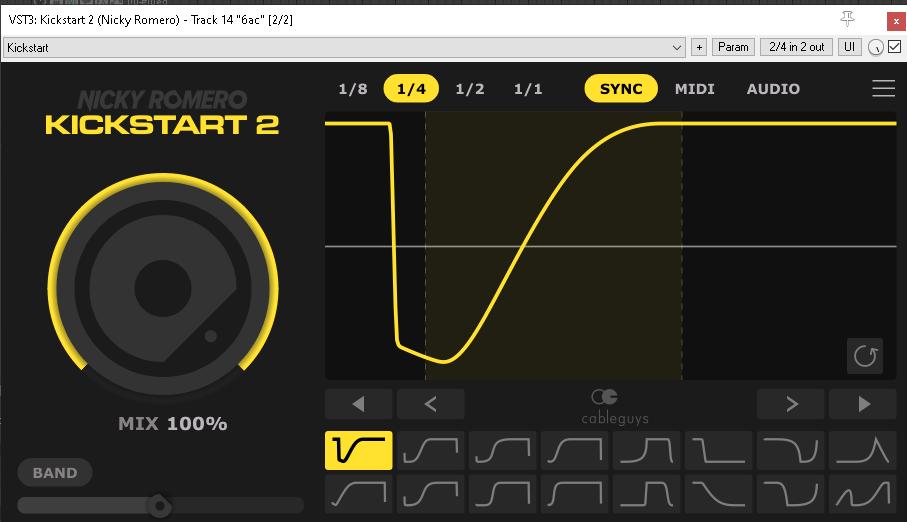907x522 pixels.
Task: Close the Kickstart FX window
Action: [896, 21]
